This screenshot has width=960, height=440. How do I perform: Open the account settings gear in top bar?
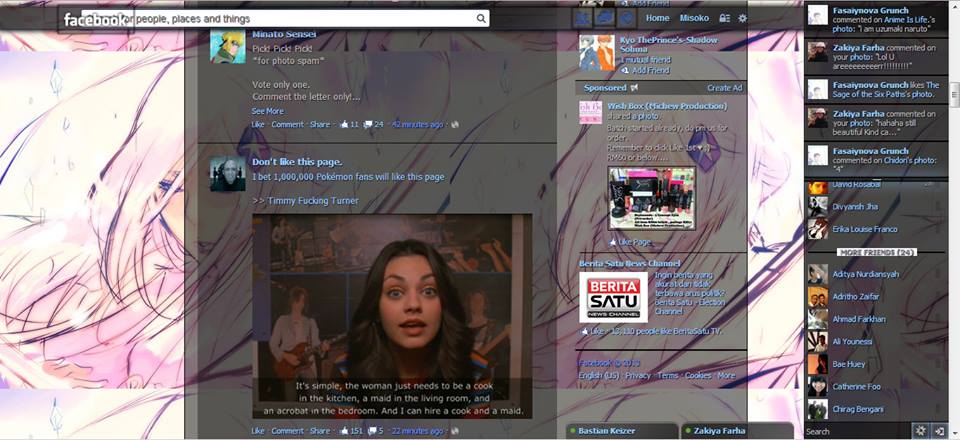(x=743, y=18)
